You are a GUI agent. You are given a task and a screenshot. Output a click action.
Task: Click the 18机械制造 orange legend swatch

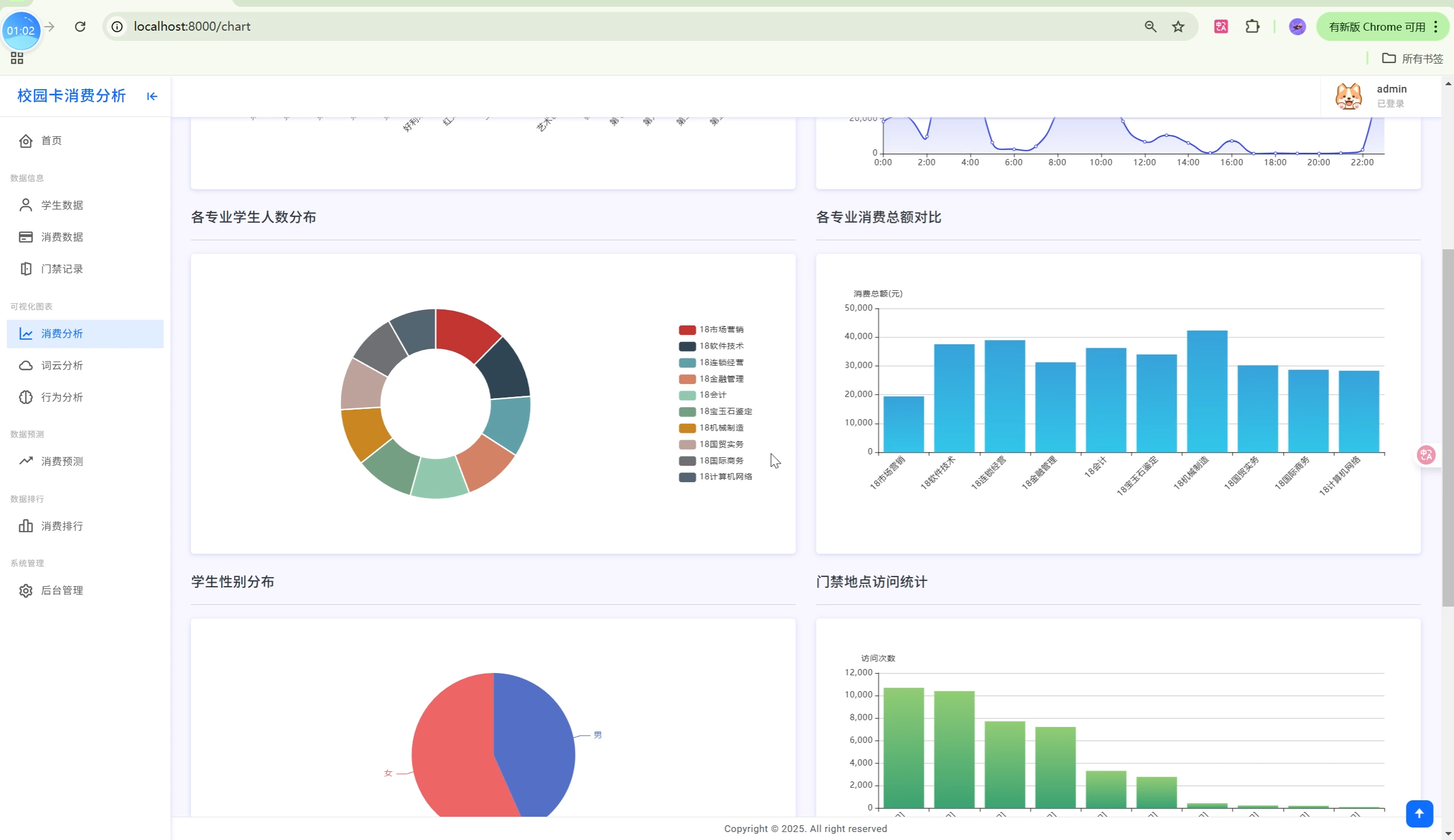pos(686,428)
